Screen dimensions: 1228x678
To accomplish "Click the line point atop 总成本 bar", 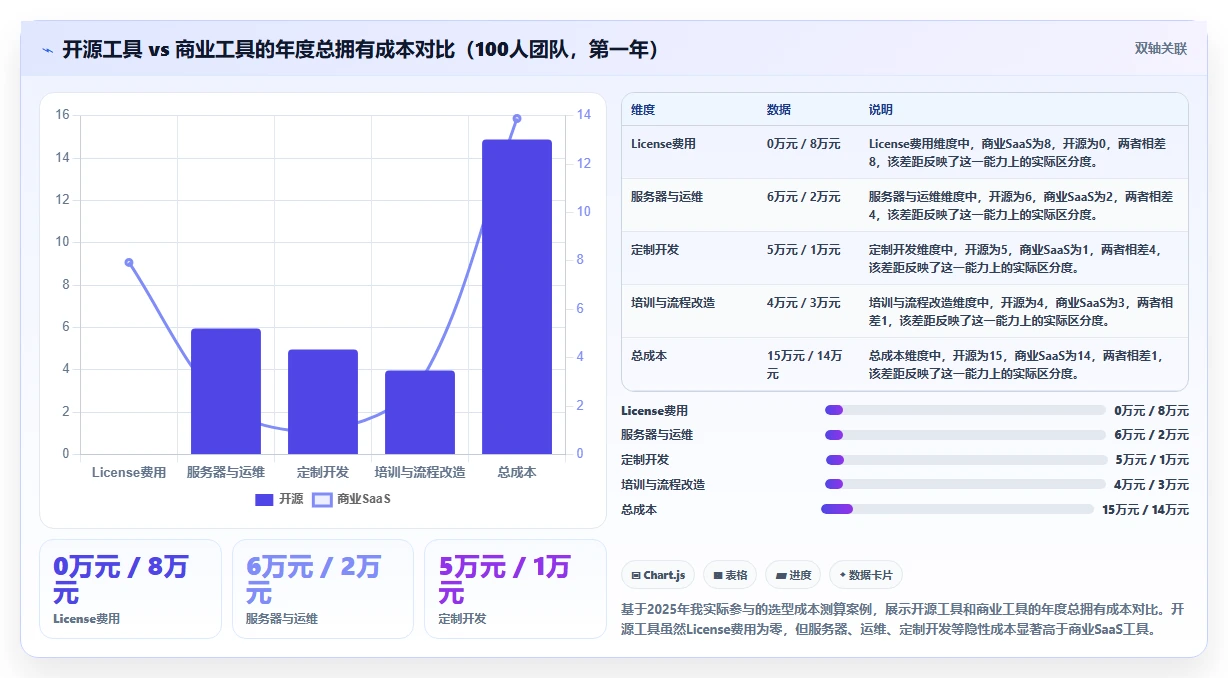I will pyautogui.click(x=517, y=118).
